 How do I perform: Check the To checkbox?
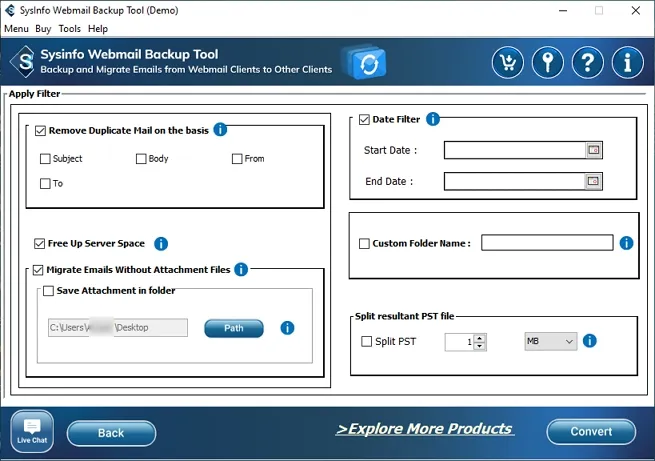pyautogui.click(x=45, y=183)
